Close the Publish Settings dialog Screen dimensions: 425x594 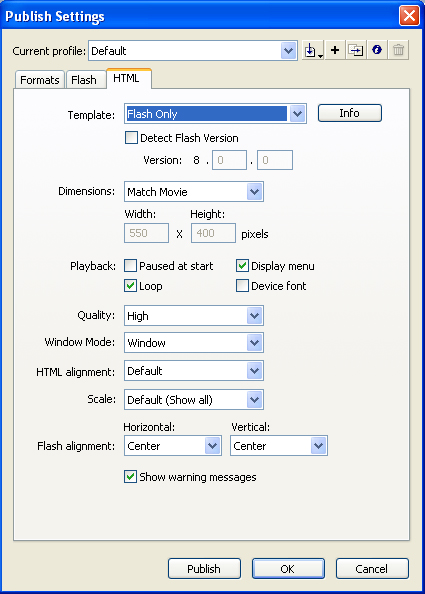[409, 16]
